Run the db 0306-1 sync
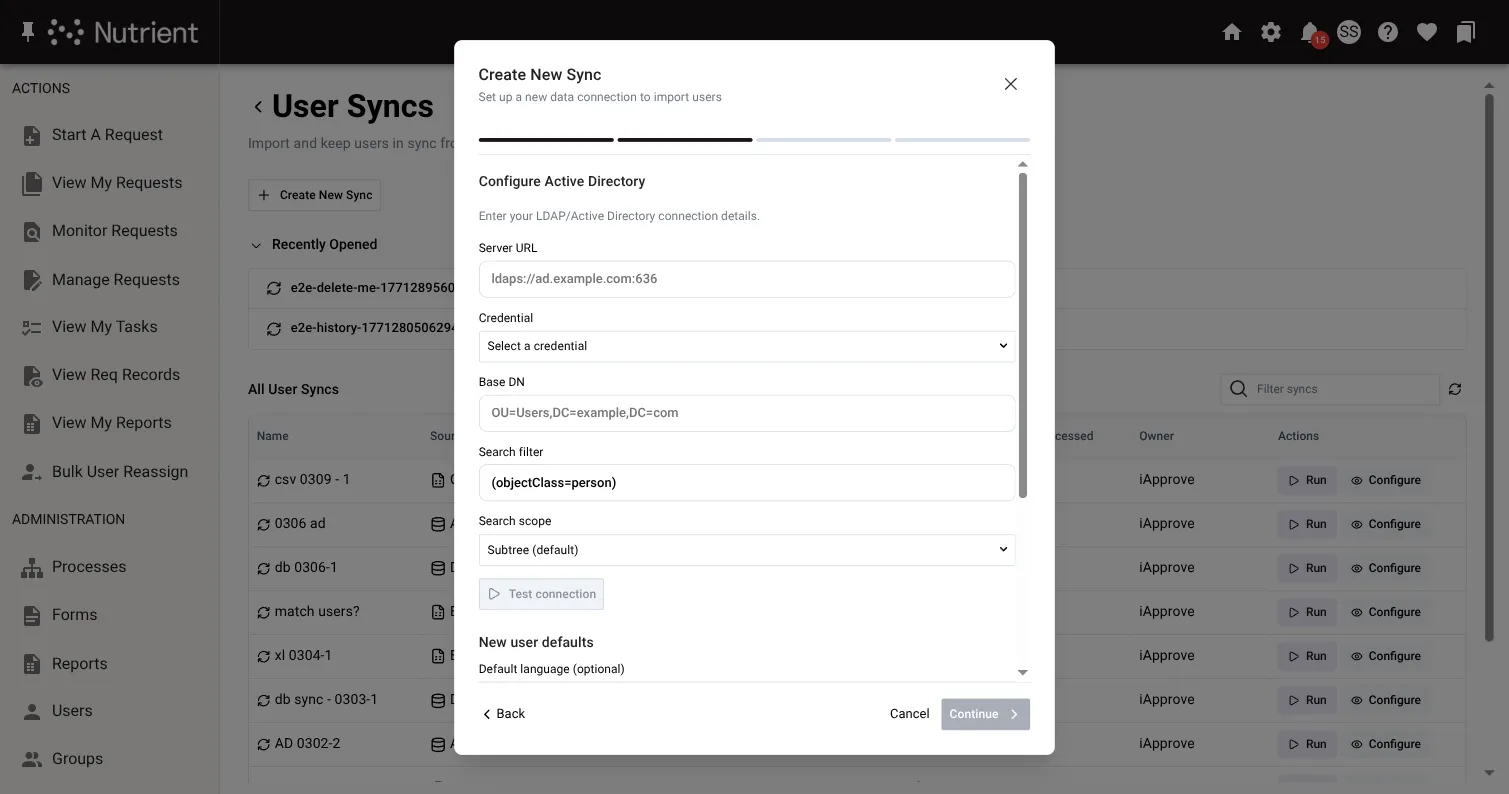The image size is (1509, 794). point(1307,568)
